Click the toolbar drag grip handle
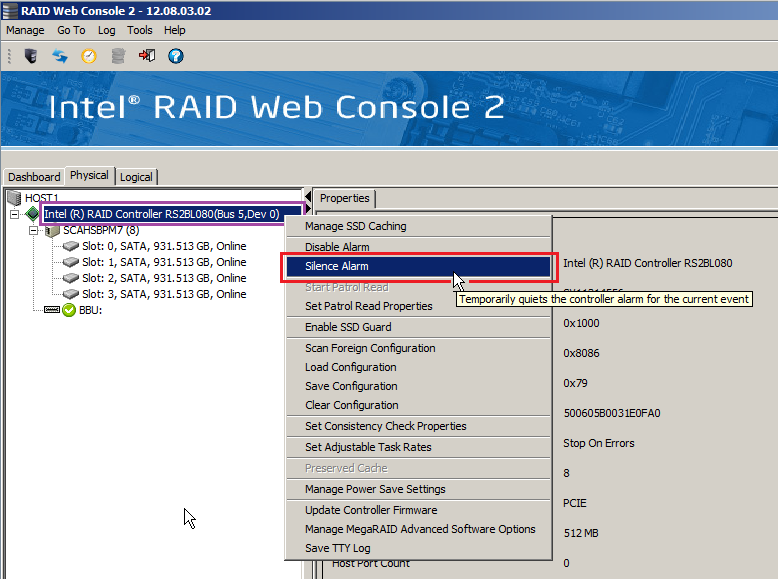Image resolution: width=778 pixels, height=579 pixels. point(9,56)
